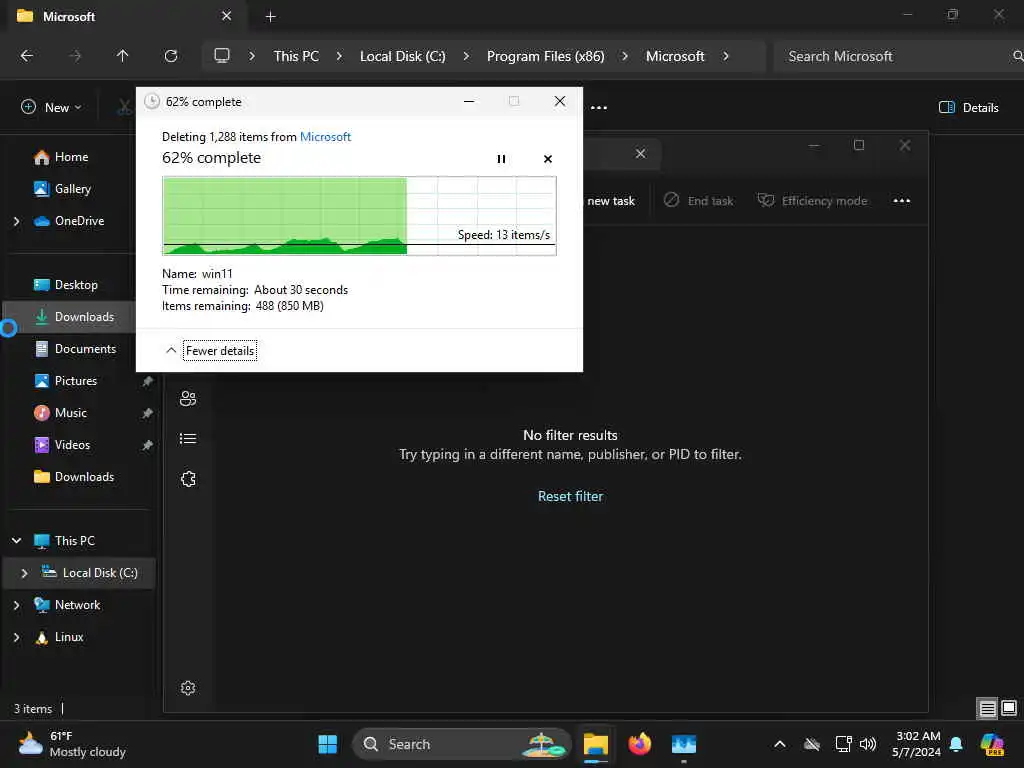Switch Explorer to details list view icon

coord(987,708)
